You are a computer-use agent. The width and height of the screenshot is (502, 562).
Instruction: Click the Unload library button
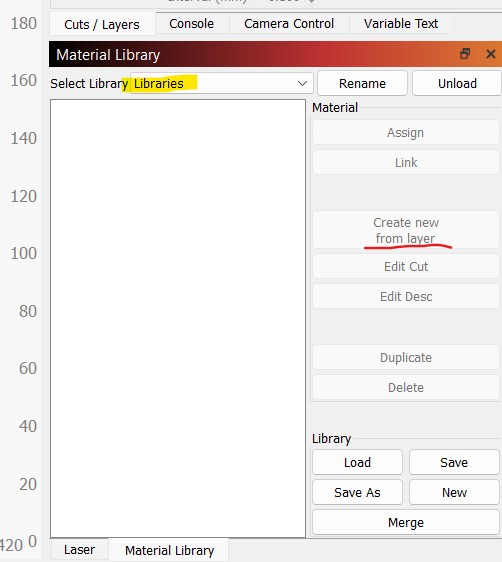[457, 83]
